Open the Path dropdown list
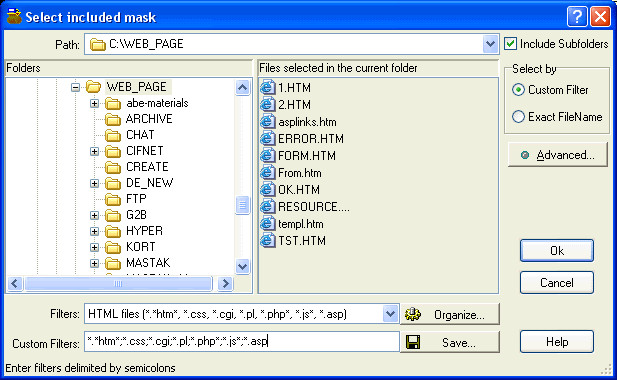Screen dimensions: 617x380 490,44
